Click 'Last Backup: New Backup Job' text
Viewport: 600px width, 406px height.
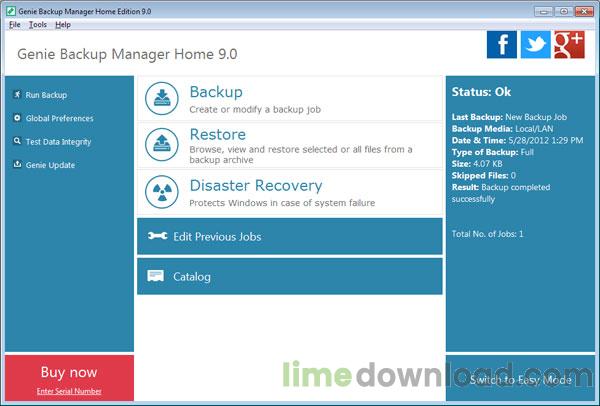(x=509, y=117)
